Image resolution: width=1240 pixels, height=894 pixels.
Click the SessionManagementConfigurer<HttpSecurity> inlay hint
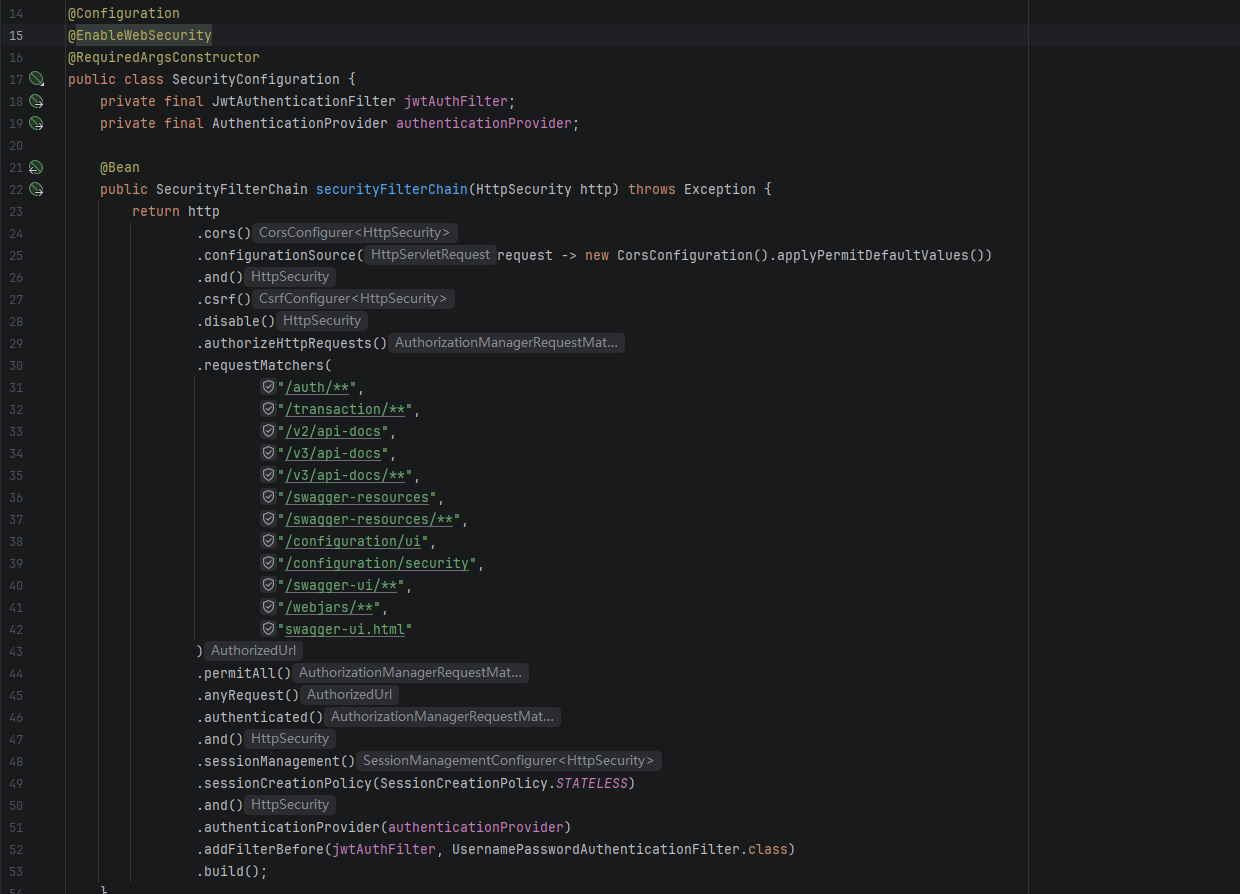(x=509, y=761)
